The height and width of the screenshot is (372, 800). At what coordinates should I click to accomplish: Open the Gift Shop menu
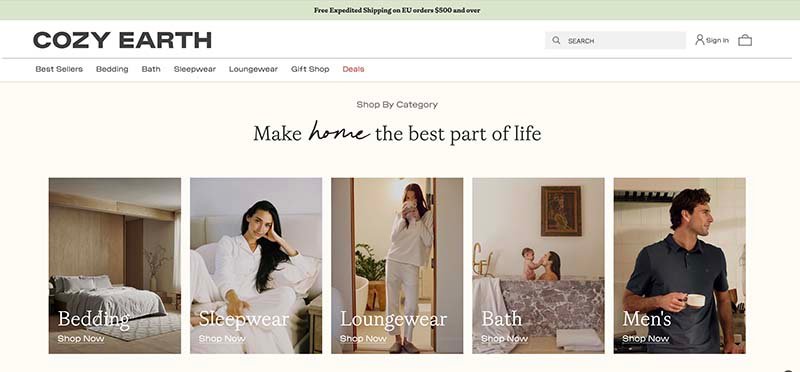pos(310,69)
